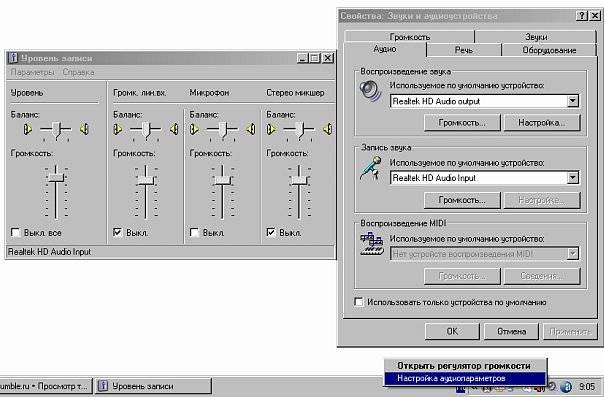Click the Отмена button
The width and height of the screenshot is (604, 397).
coord(511,332)
